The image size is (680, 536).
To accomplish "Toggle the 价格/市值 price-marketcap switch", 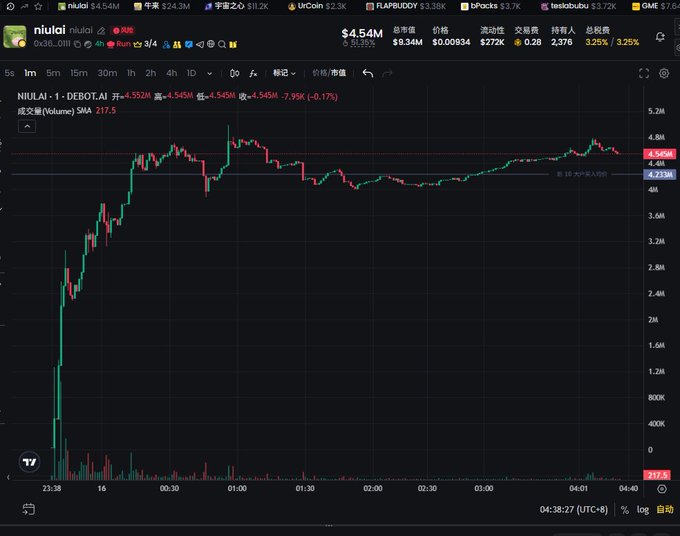I will (329, 73).
